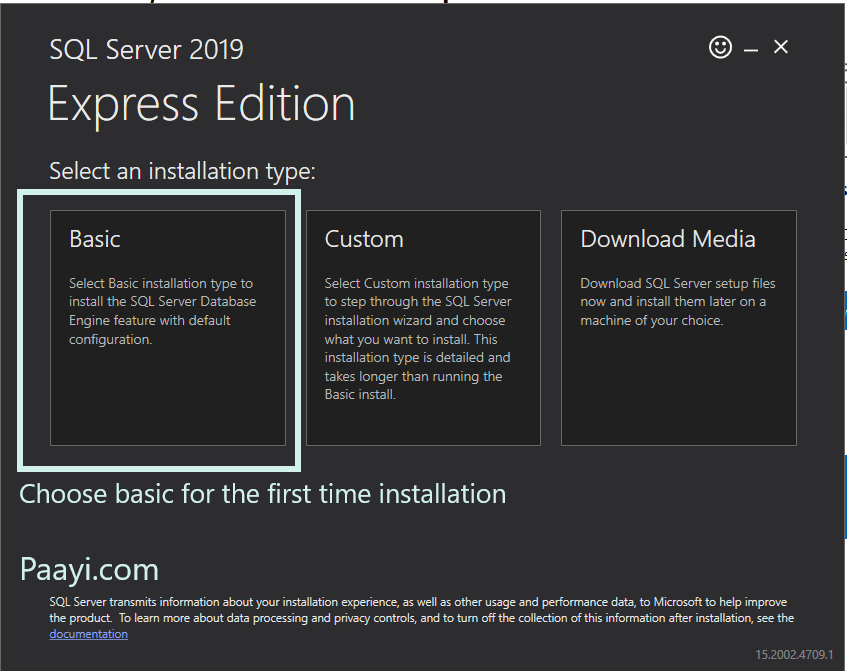Click the Paayi.com watermark text

point(88,568)
